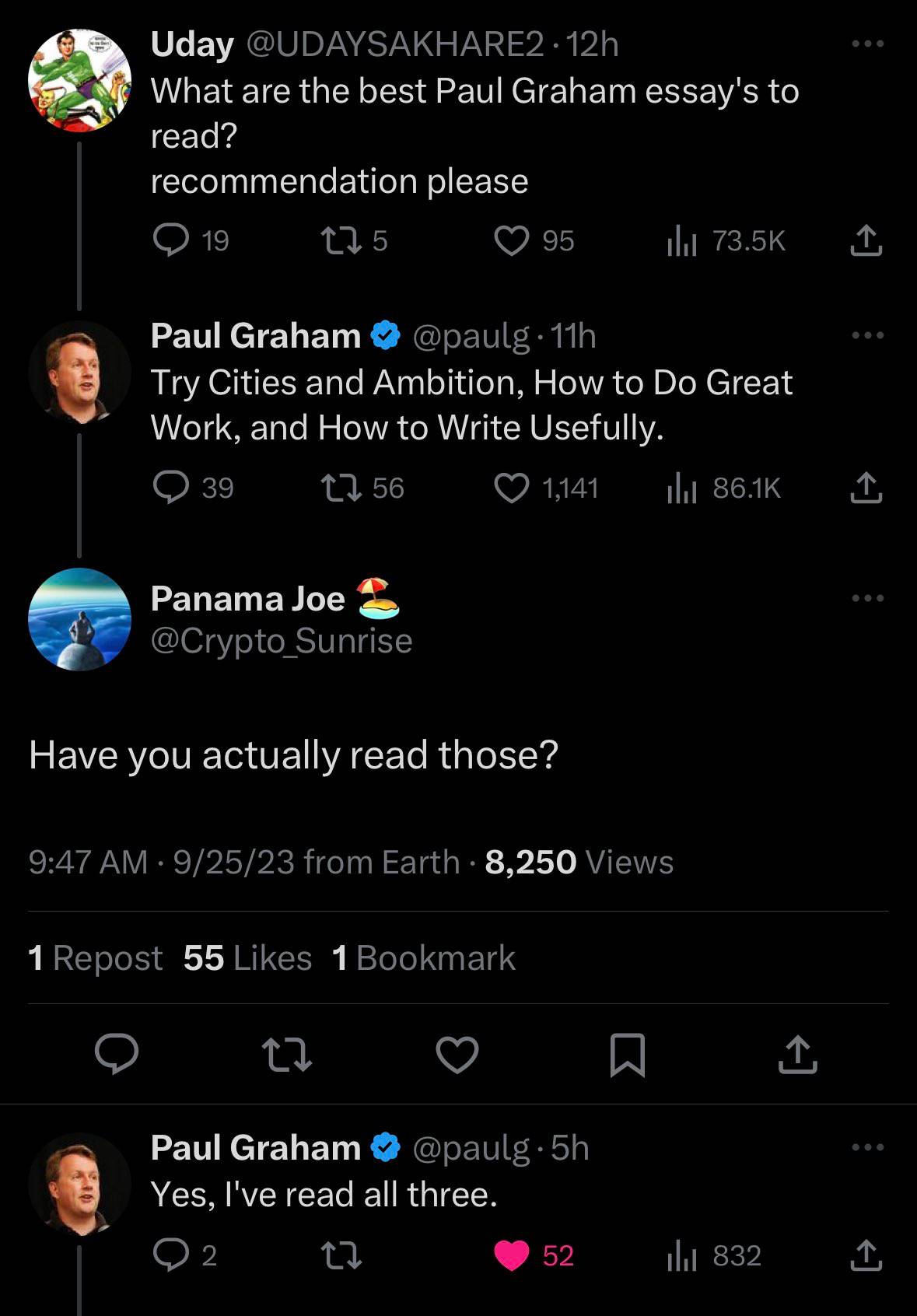Share Uday's tweet using share icon

(x=866, y=240)
